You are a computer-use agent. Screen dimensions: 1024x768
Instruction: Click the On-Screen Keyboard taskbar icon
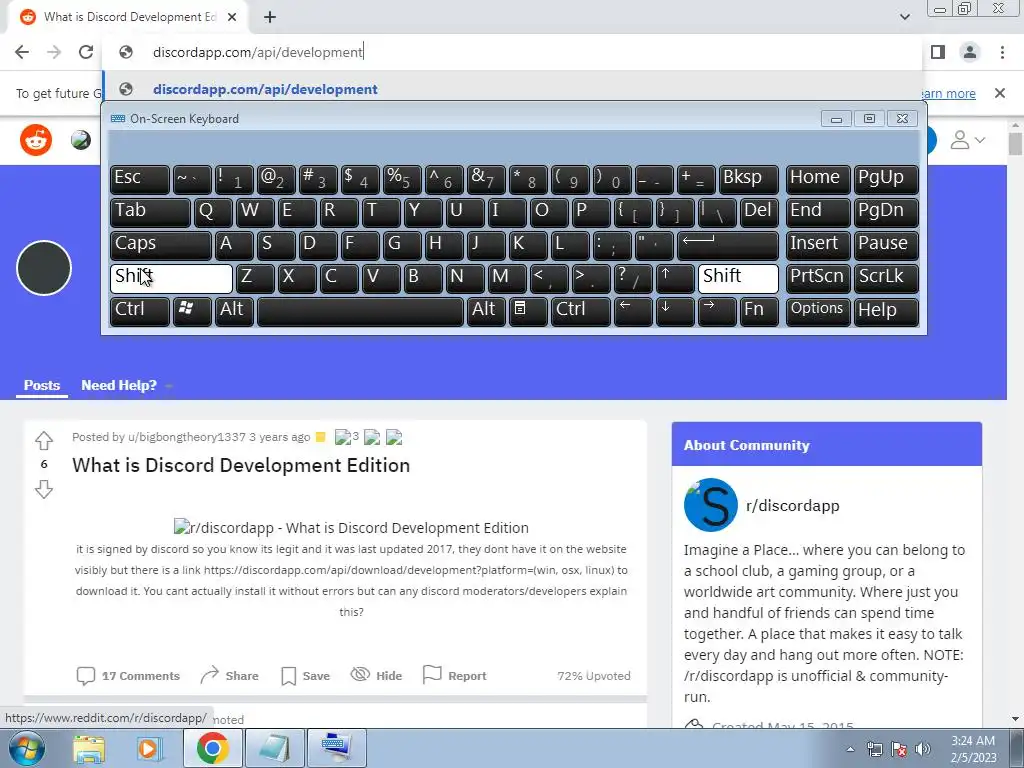tap(337, 748)
